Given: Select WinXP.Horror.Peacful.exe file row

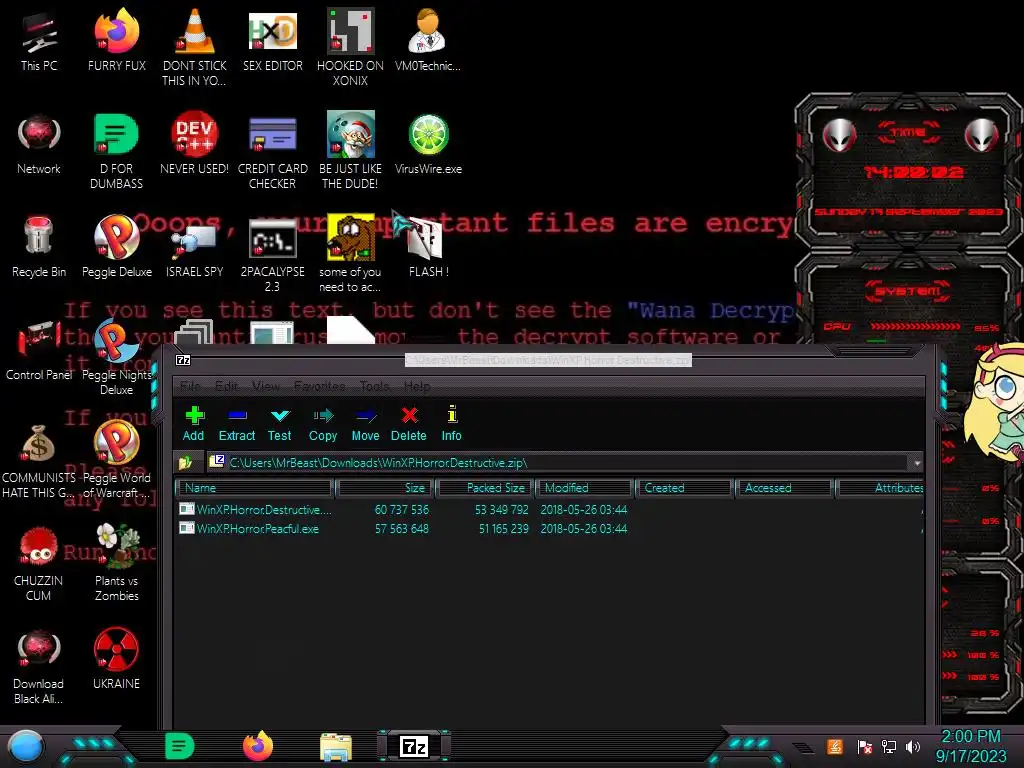Looking at the screenshot, I should [x=549, y=529].
